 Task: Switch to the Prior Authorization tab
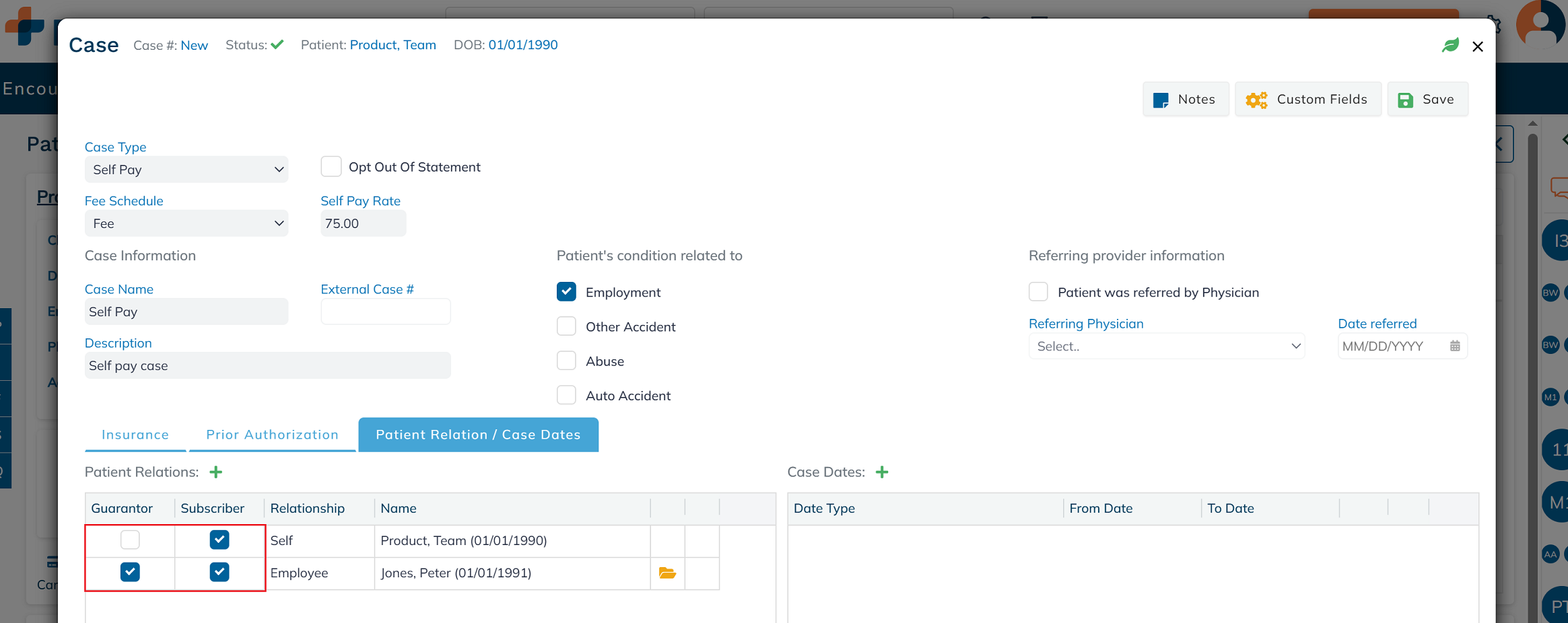pos(272,435)
